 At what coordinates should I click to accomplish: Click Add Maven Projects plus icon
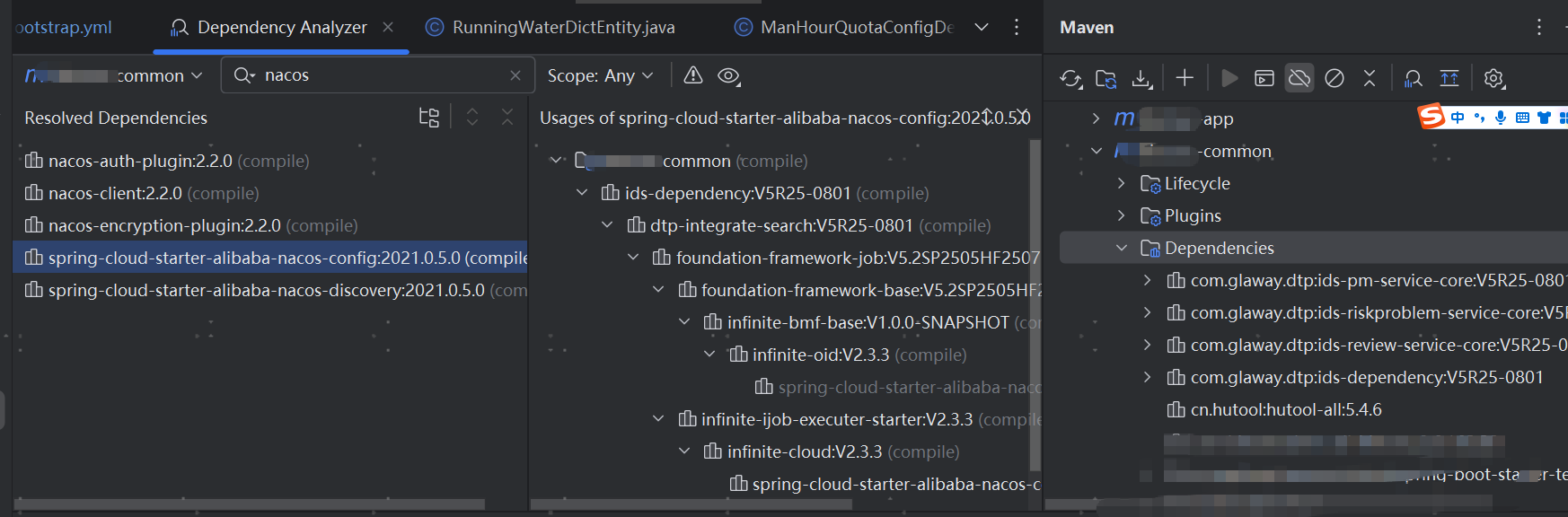pos(1185,78)
